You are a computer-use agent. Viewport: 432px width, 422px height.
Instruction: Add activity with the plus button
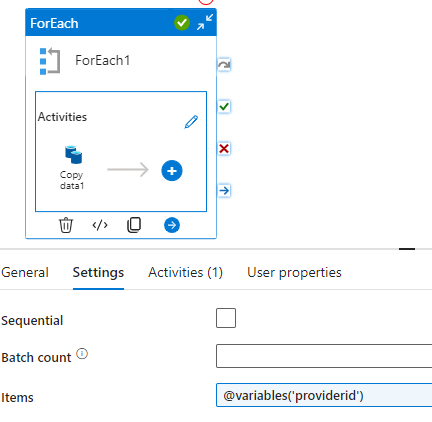click(172, 171)
